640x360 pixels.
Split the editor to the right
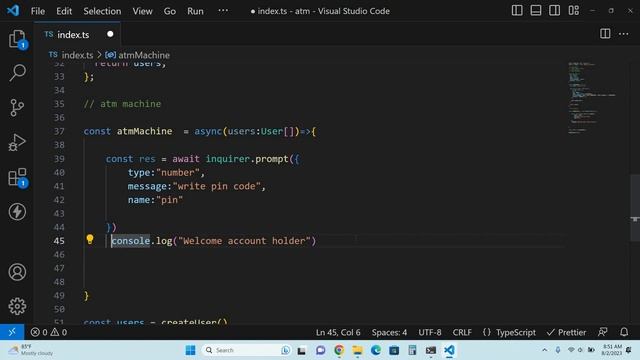[605, 34]
